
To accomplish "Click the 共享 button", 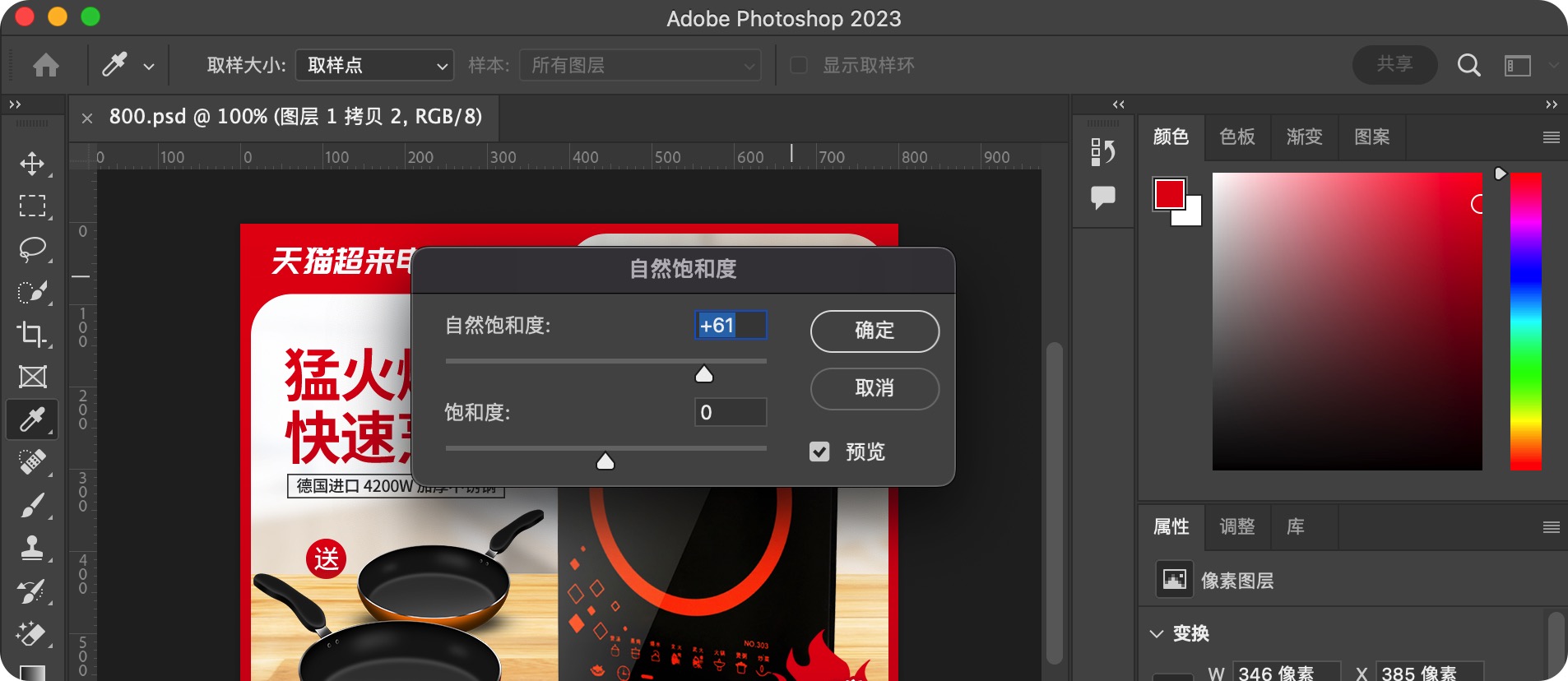I will click(1395, 64).
